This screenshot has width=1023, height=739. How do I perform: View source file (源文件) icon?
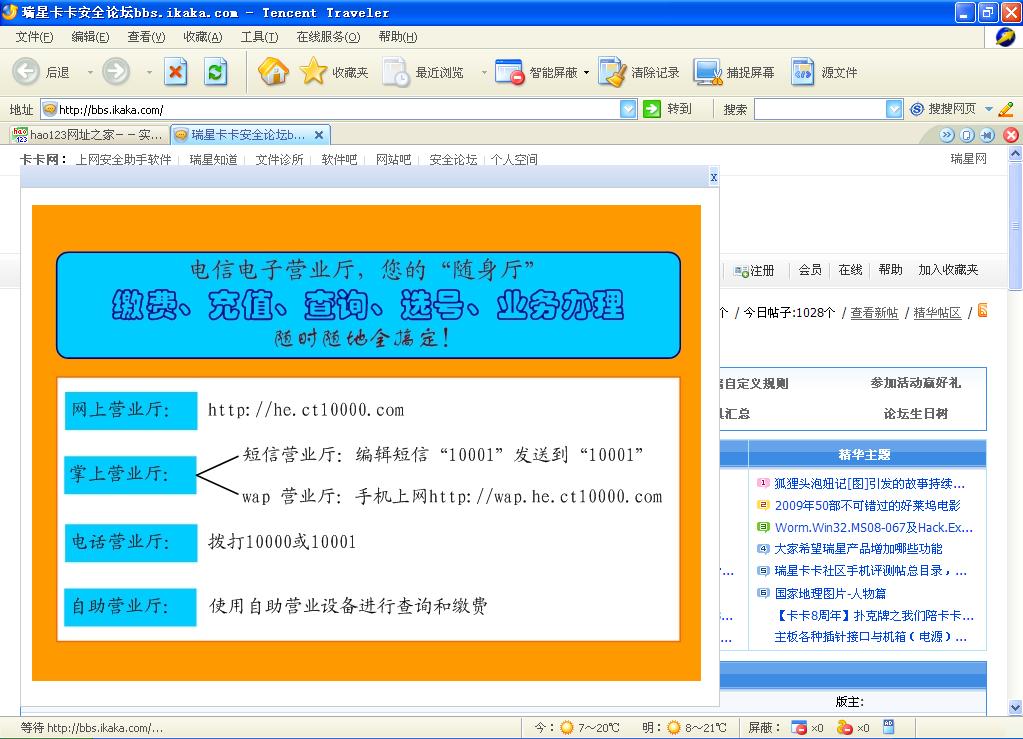[x=802, y=72]
